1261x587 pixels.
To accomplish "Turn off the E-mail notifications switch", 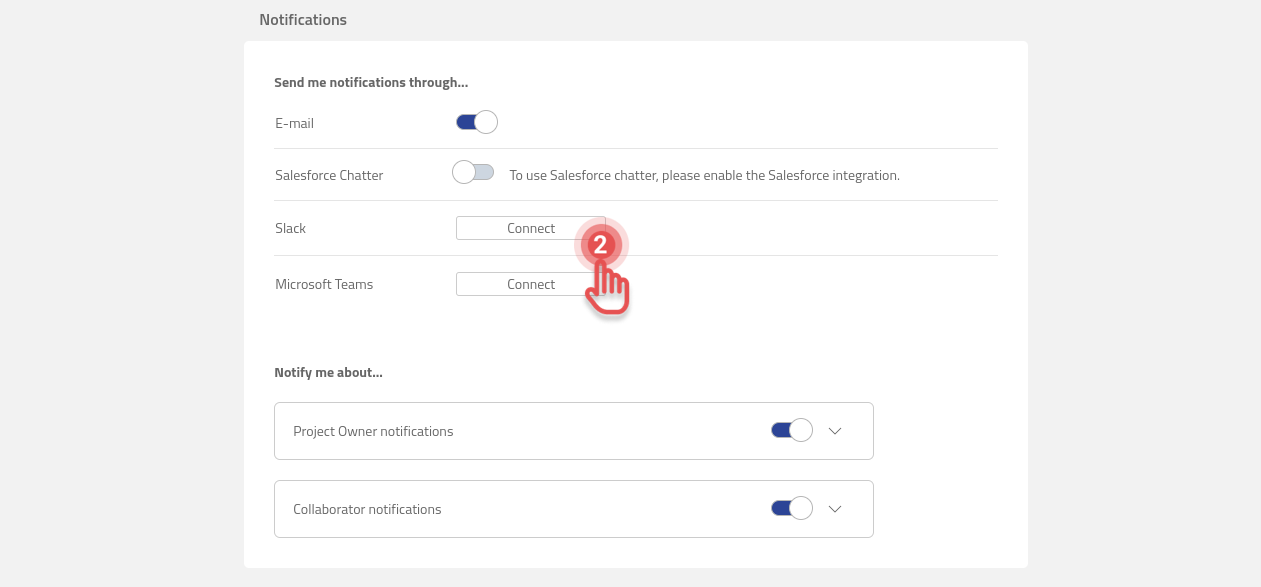I will coord(476,123).
